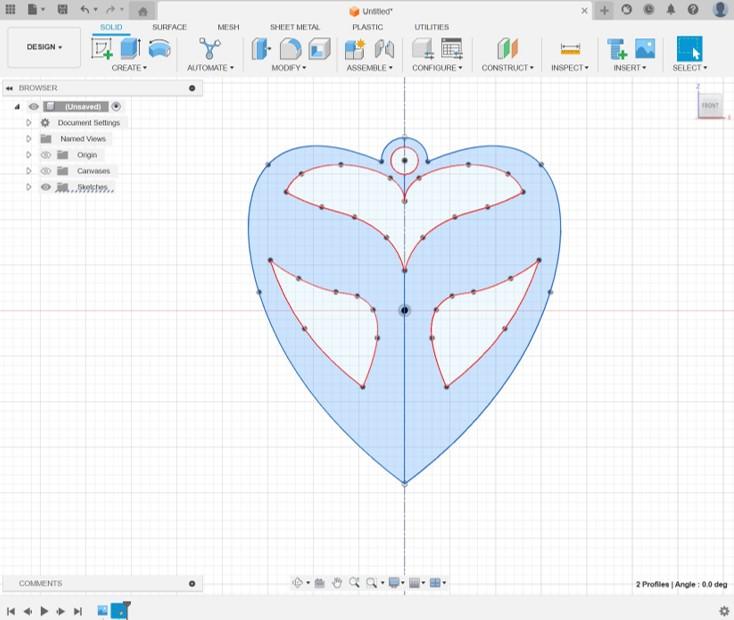This screenshot has width=734, height=620.
Task: Select the canvas feature in timeline
Action: [x=103, y=611]
